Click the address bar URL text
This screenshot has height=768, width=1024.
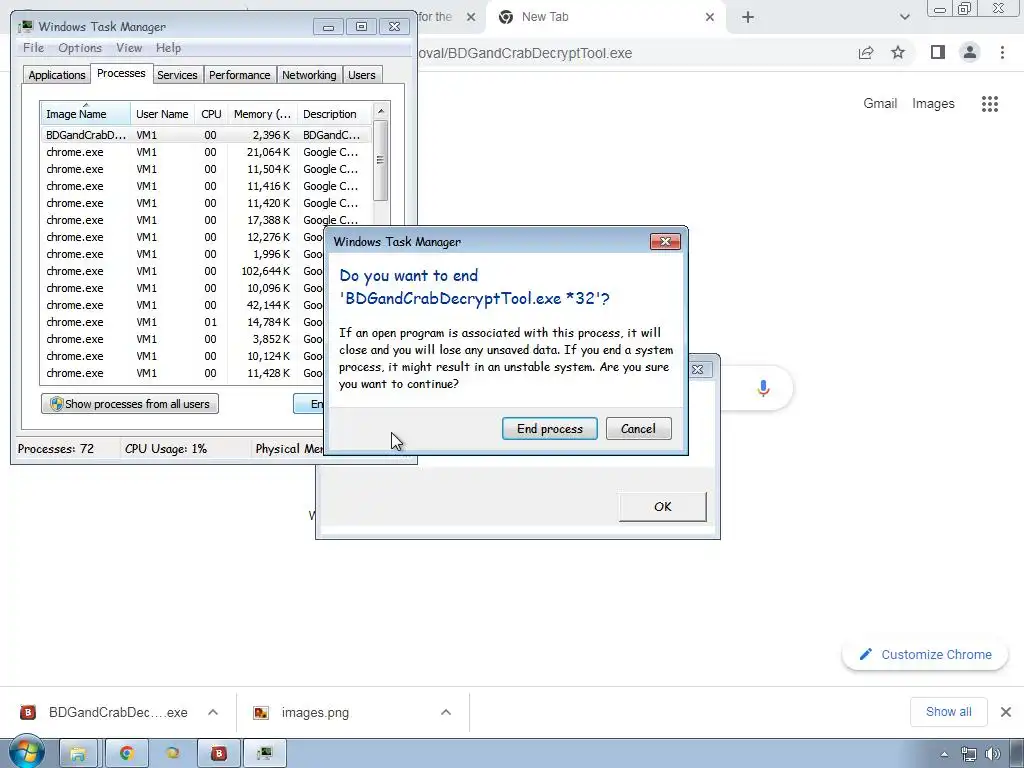[x=524, y=53]
